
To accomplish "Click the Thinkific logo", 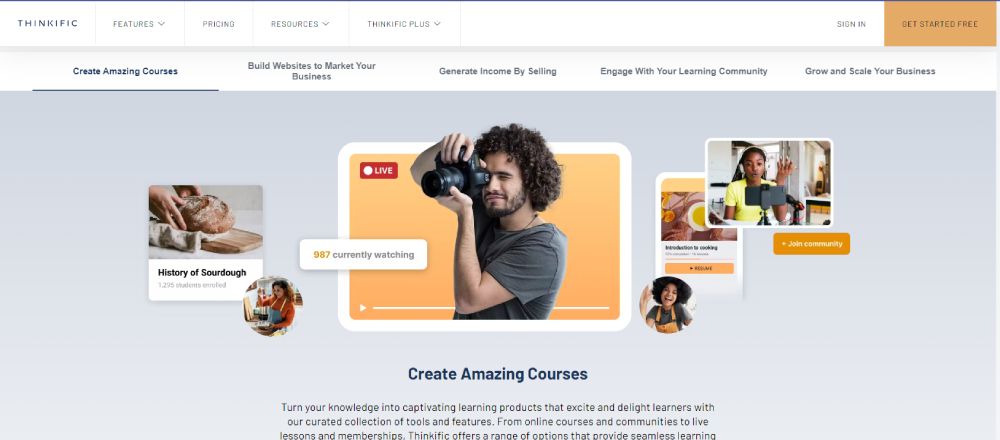I will [48, 24].
